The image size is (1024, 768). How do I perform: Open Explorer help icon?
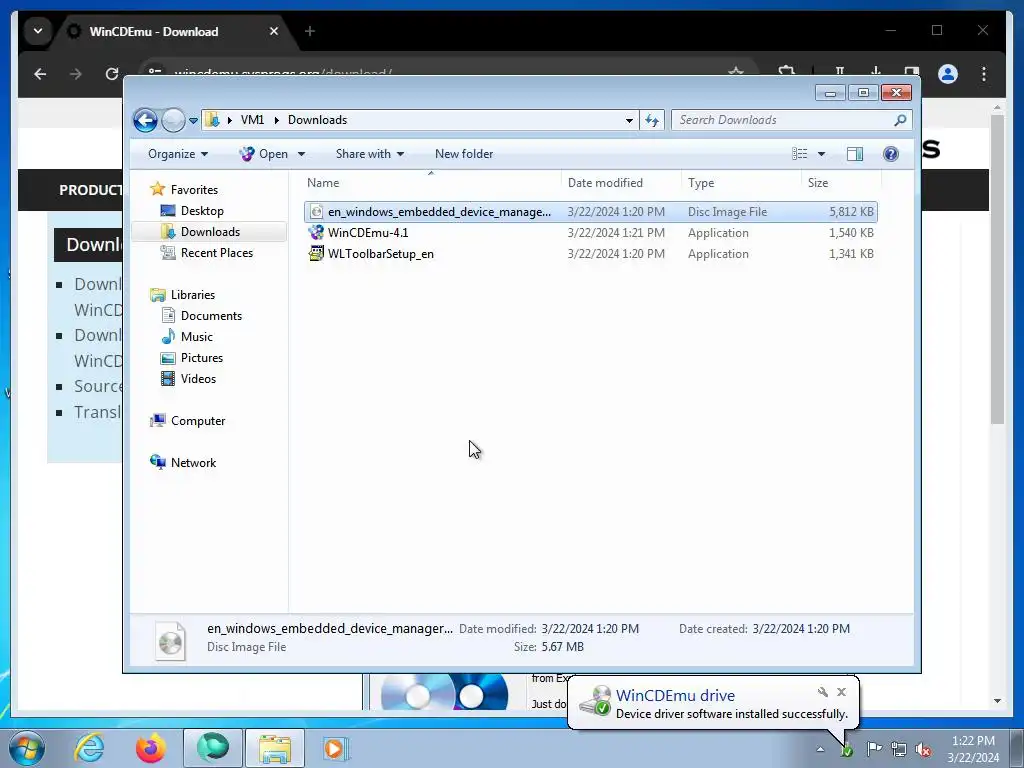[x=891, y=154]
